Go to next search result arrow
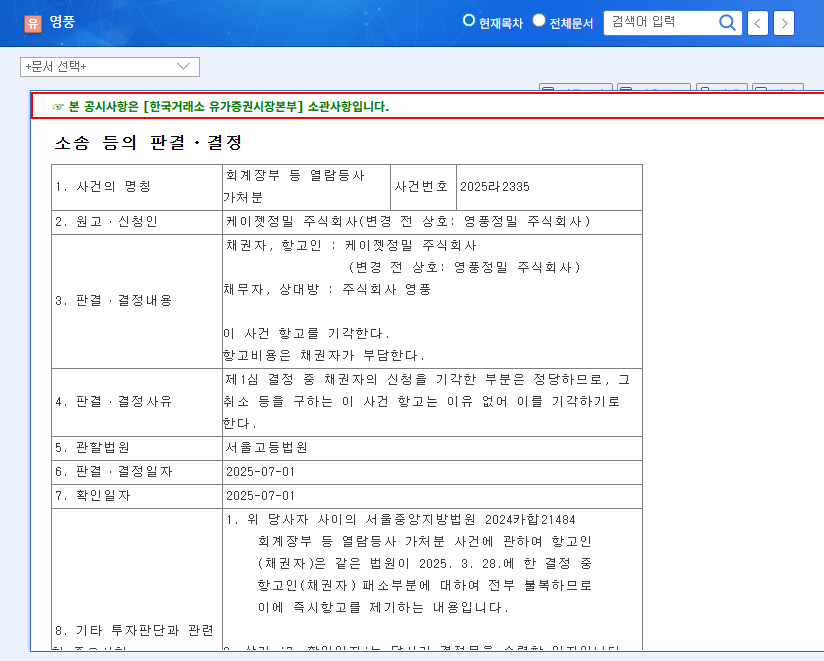 (784, 23)
